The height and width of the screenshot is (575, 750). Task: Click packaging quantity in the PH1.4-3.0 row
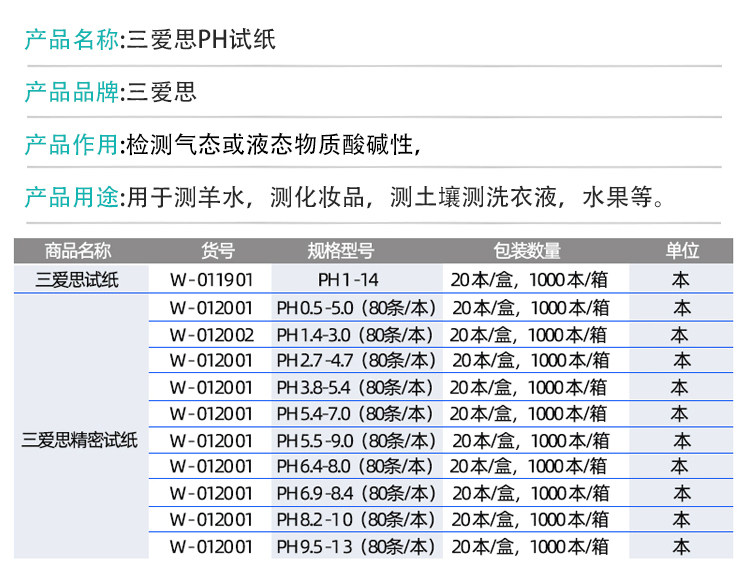point(528,335)
